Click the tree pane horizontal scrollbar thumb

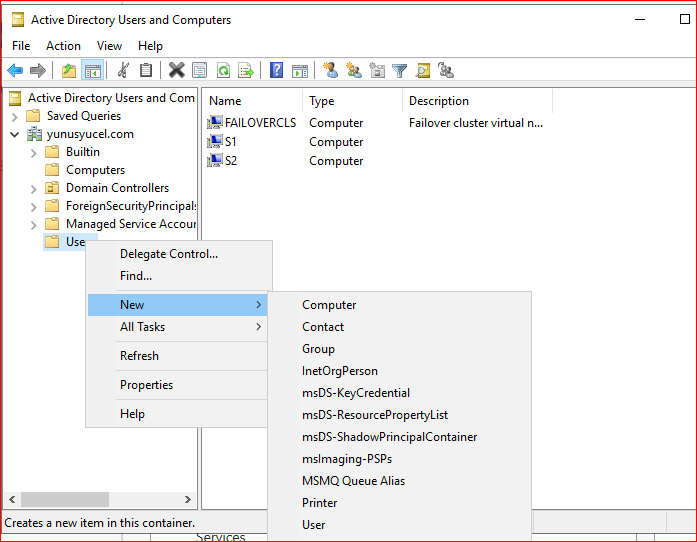[65, 499]
